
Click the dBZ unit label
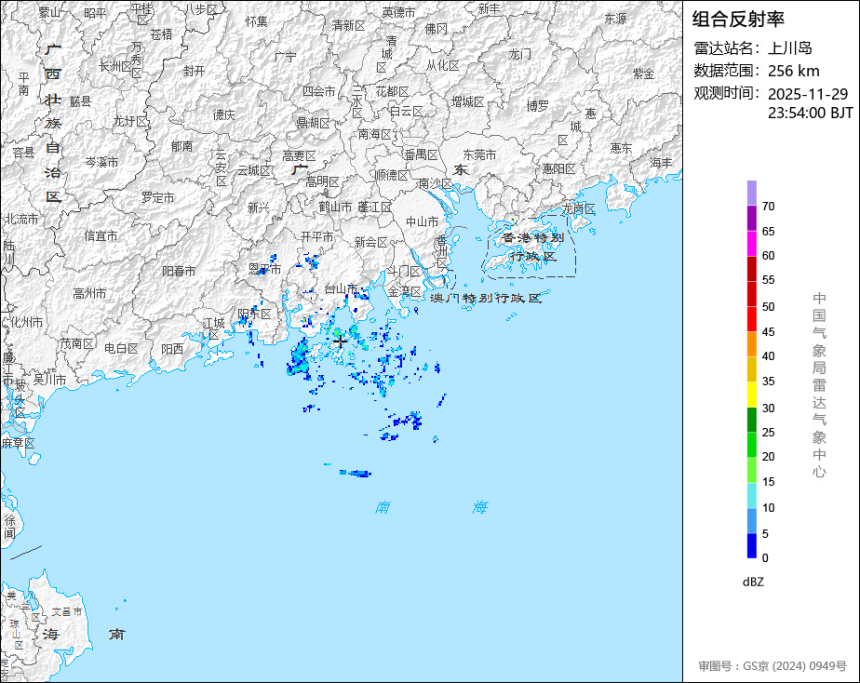(753, 582)
